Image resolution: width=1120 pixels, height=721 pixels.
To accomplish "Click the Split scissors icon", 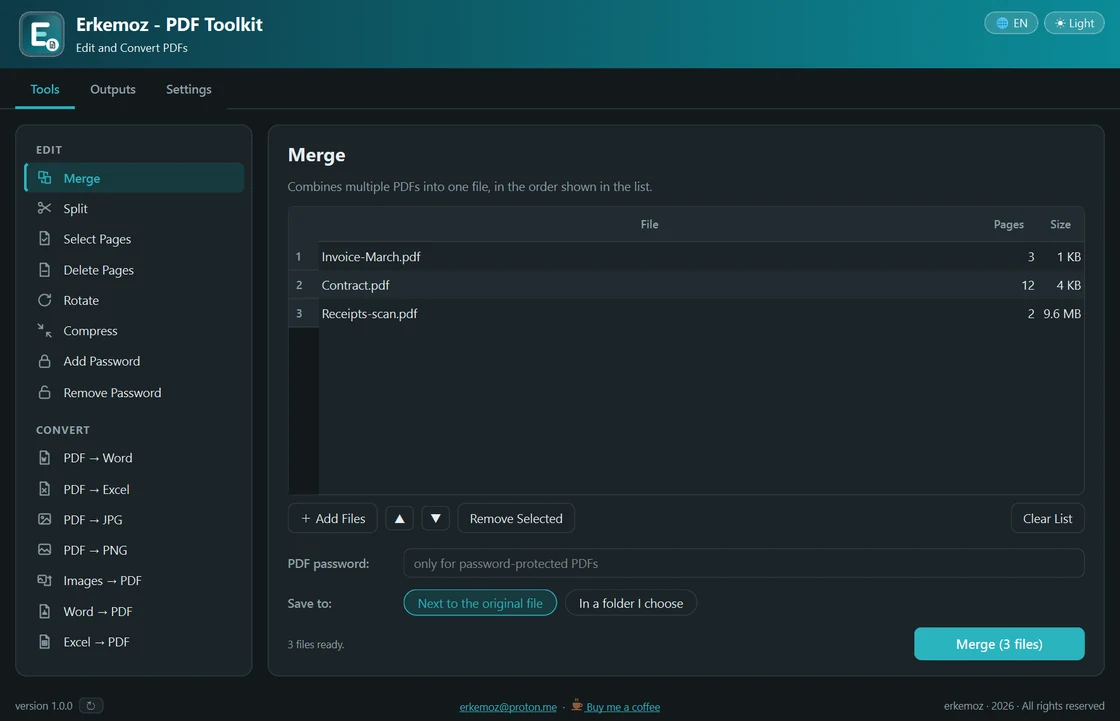I will (x=44, y=208).
